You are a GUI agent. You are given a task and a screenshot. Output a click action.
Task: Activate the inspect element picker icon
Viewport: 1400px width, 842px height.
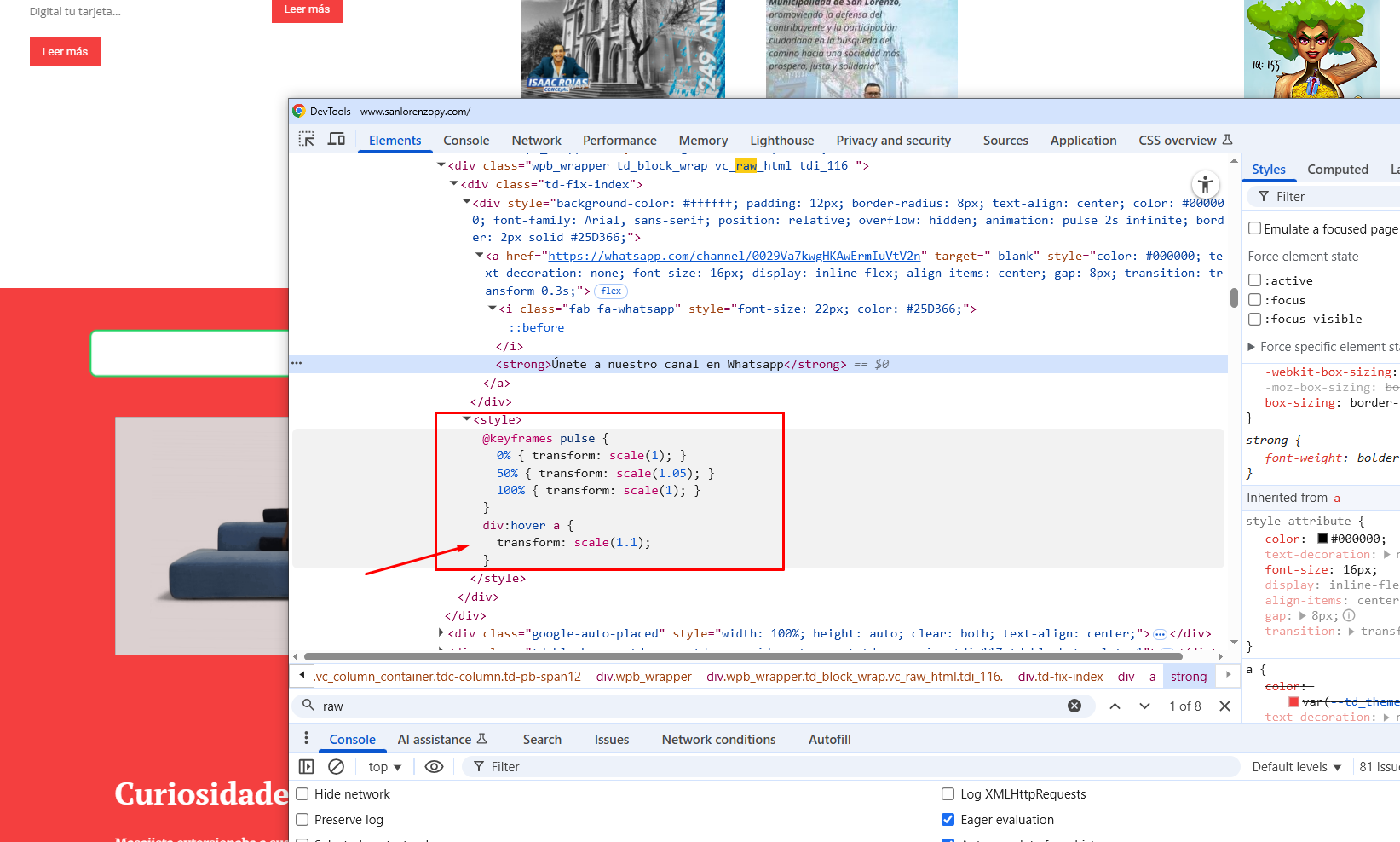pos(307,139)
